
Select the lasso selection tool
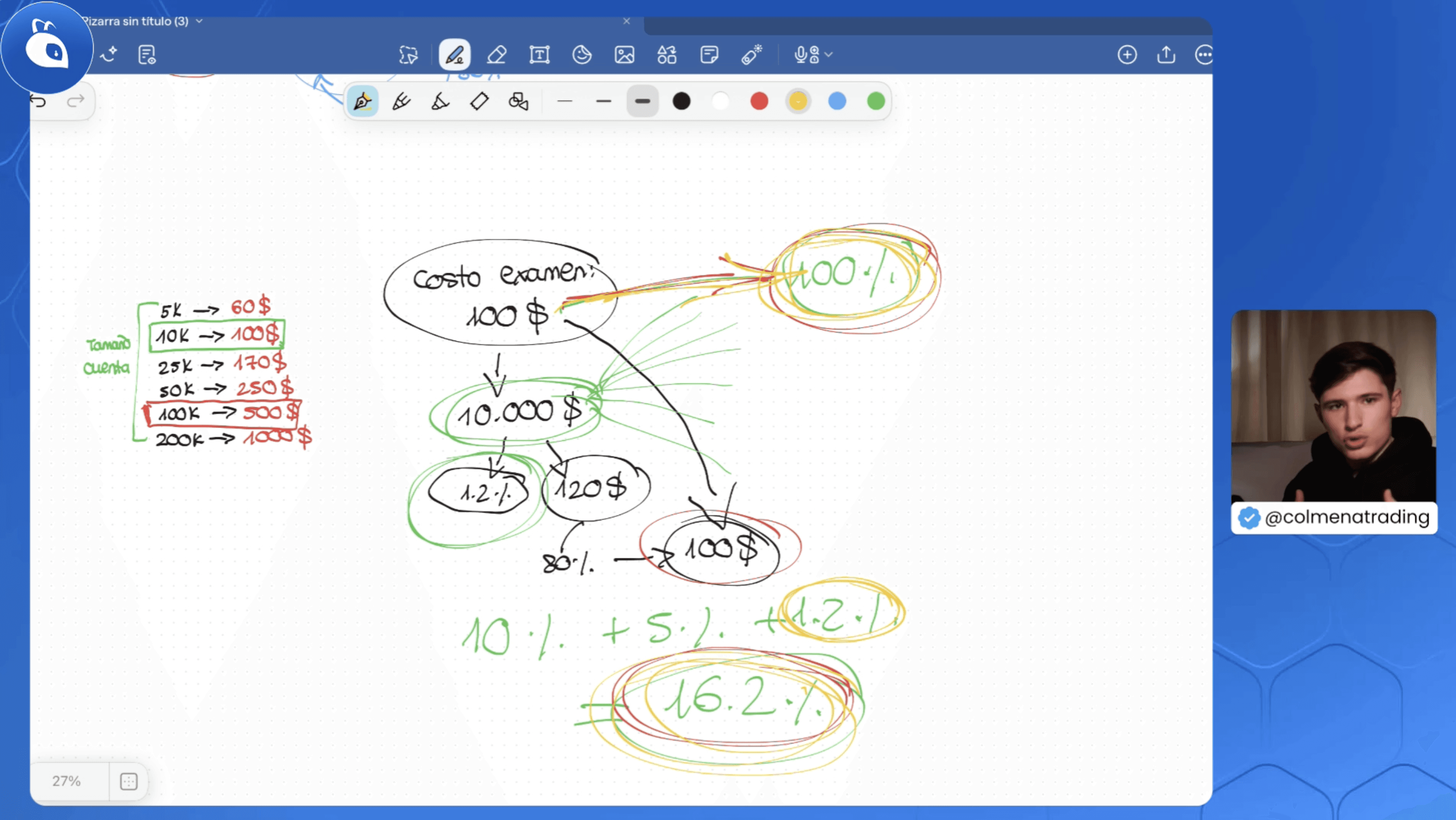pos(408,55)
